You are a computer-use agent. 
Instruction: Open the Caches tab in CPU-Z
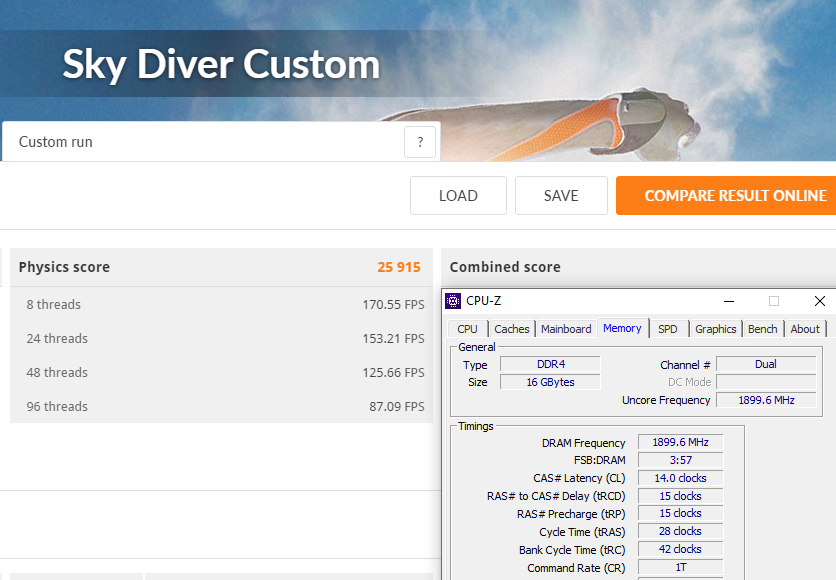(512, 329)
